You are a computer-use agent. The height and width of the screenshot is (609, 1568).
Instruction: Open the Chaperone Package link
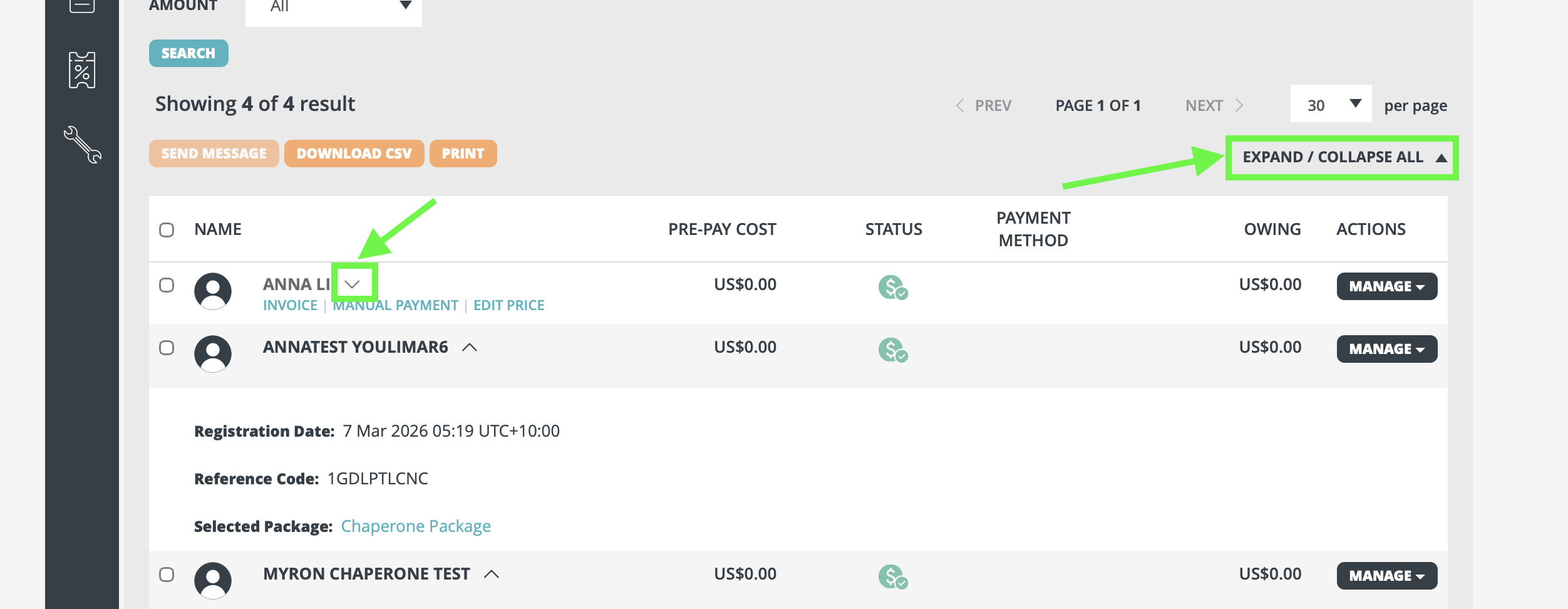point(415,526)
